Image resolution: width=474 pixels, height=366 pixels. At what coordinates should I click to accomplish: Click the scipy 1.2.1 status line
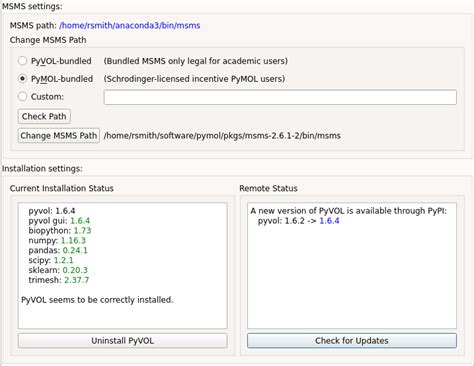[51, 260]
